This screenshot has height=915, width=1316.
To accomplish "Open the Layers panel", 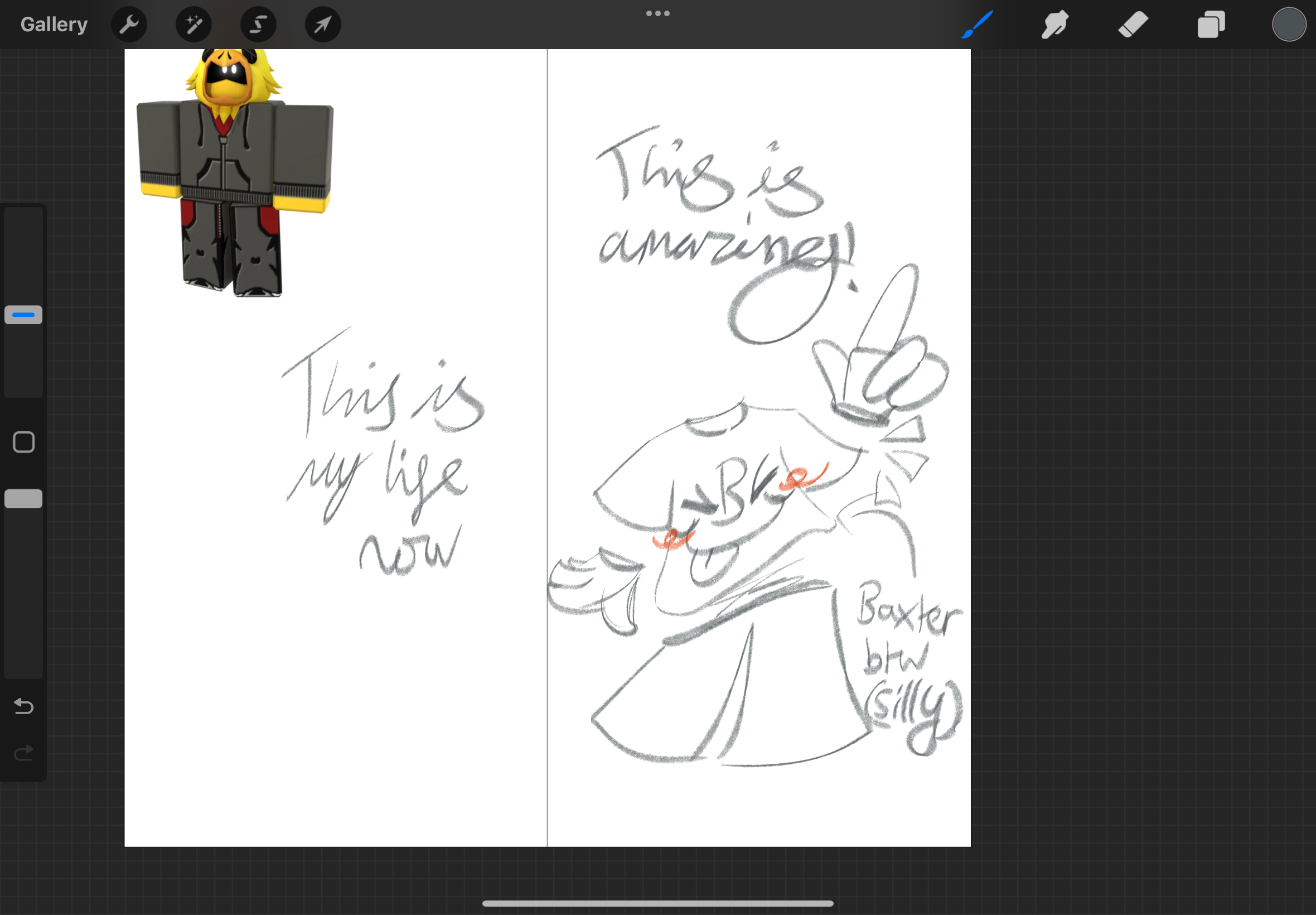I will click(x=1211, y=25).
